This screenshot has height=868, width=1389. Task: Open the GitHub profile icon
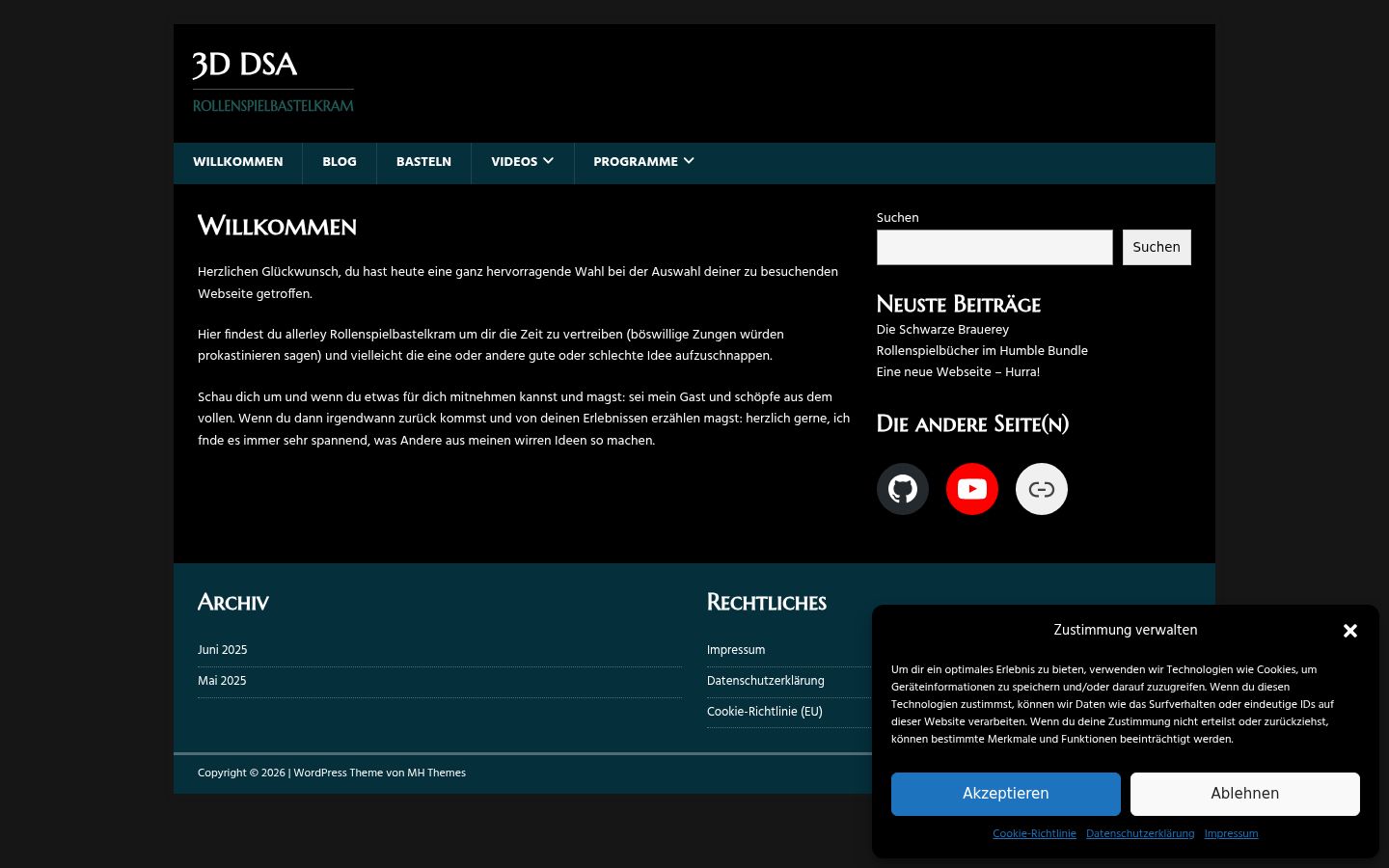(x=902, y=489)
